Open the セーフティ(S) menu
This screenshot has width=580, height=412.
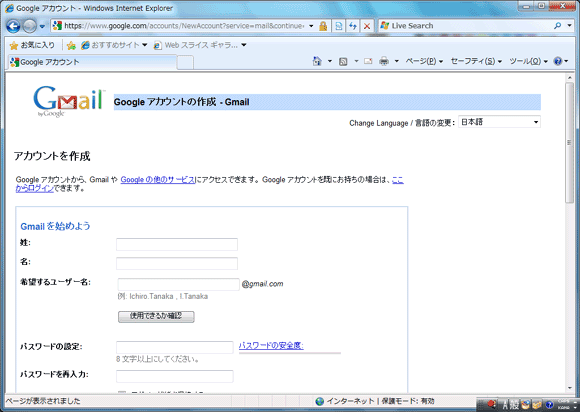[476, 61]
